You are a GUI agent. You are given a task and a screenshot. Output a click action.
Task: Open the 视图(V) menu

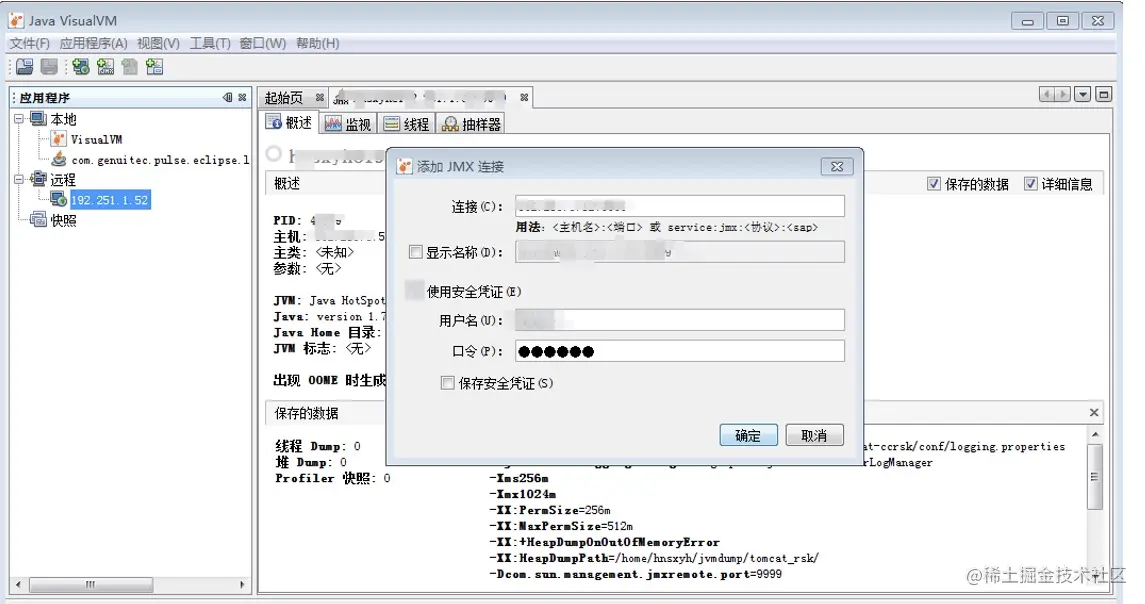(x=158, y=43)
